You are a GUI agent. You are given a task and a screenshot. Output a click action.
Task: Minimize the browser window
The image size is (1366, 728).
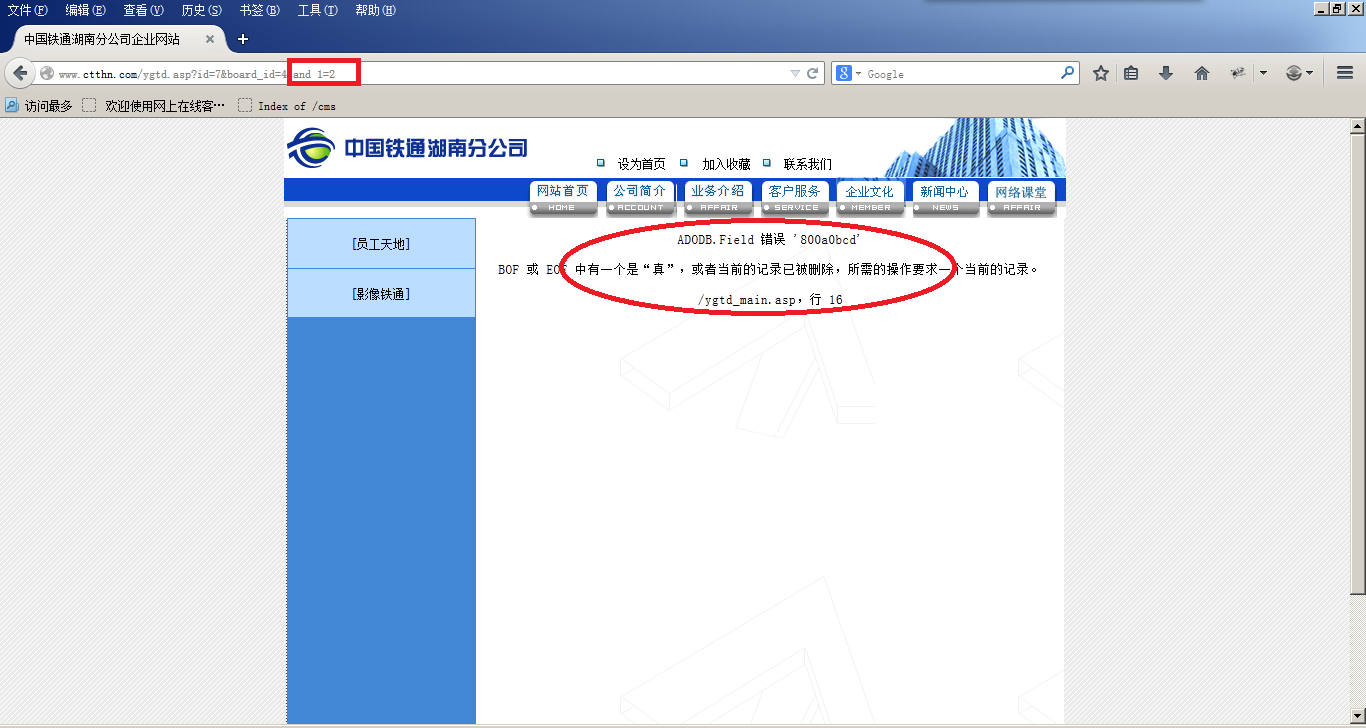(1321, 9)
